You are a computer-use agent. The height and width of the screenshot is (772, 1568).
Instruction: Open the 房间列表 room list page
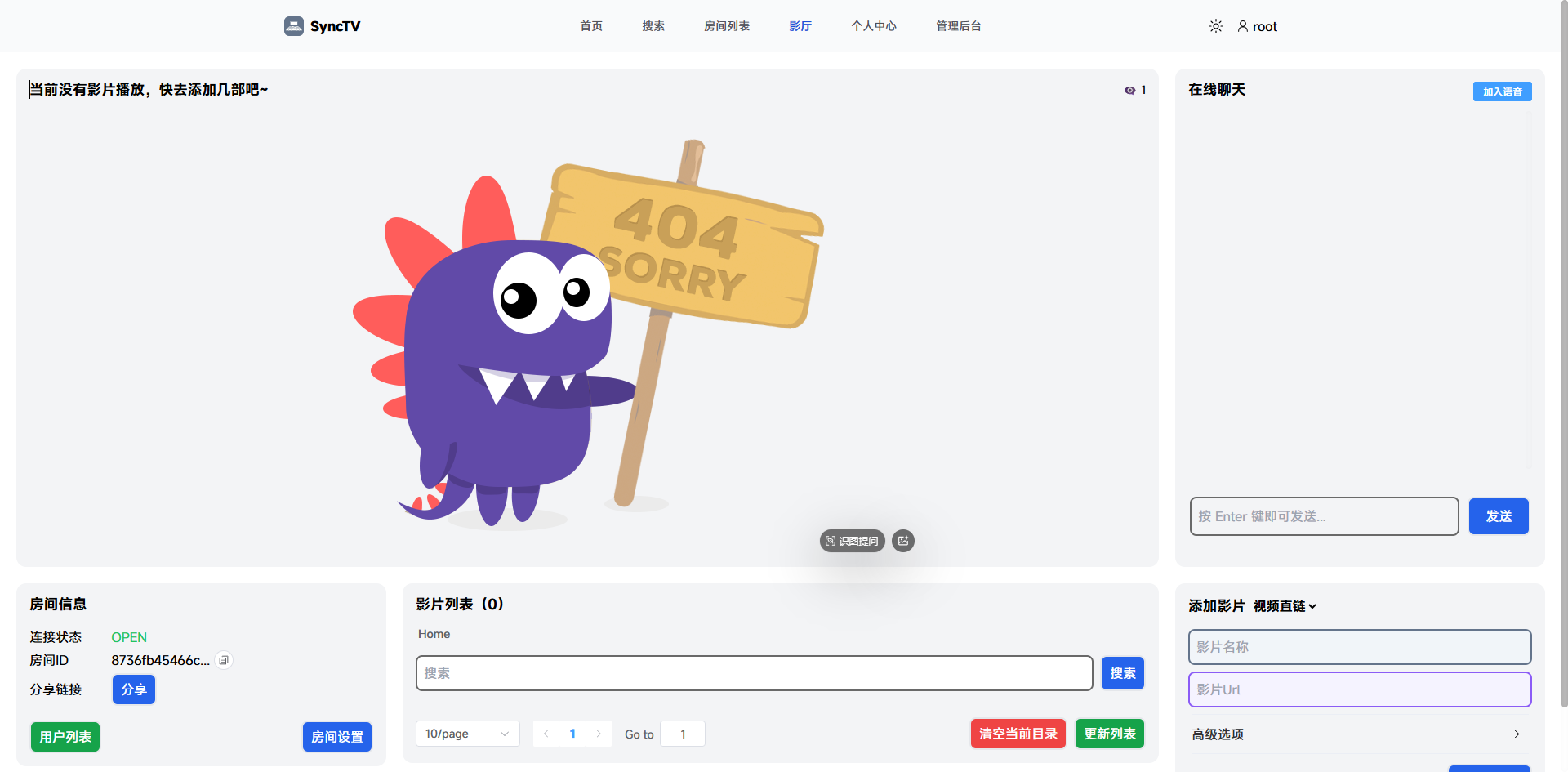727,26
